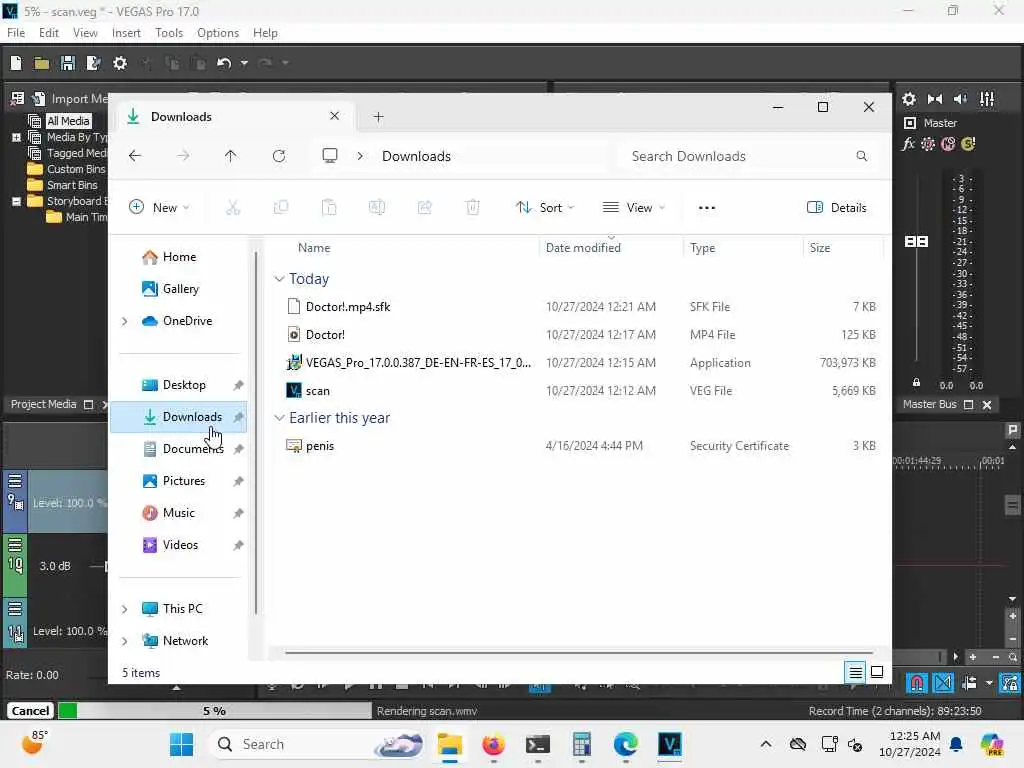The width and height of the screenshot is (1024, 768).
Task: Sort by Name column header
Action: pos(314,248)
